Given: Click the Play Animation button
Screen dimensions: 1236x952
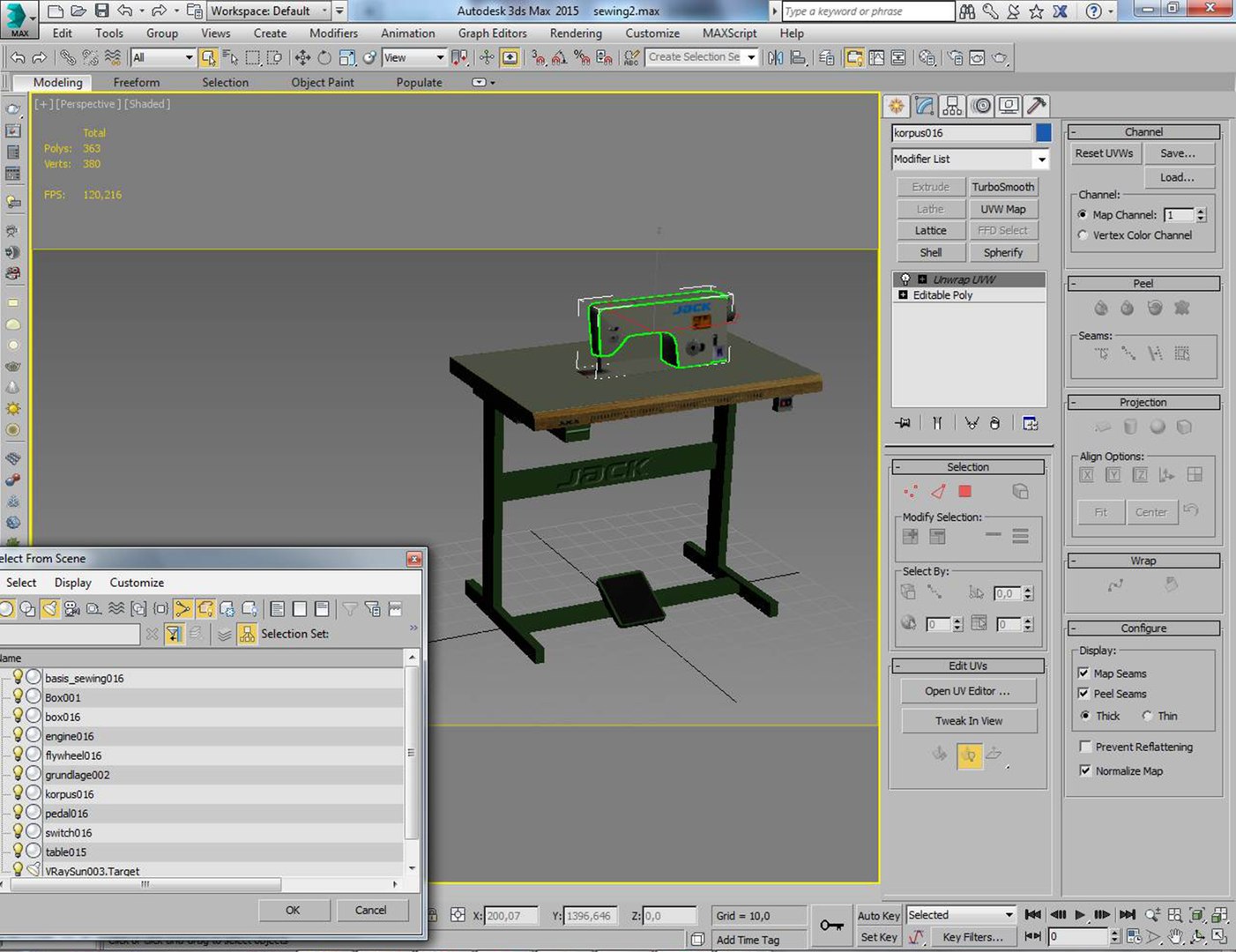Looking at the screenshot, I should [x=1080, y=915].
